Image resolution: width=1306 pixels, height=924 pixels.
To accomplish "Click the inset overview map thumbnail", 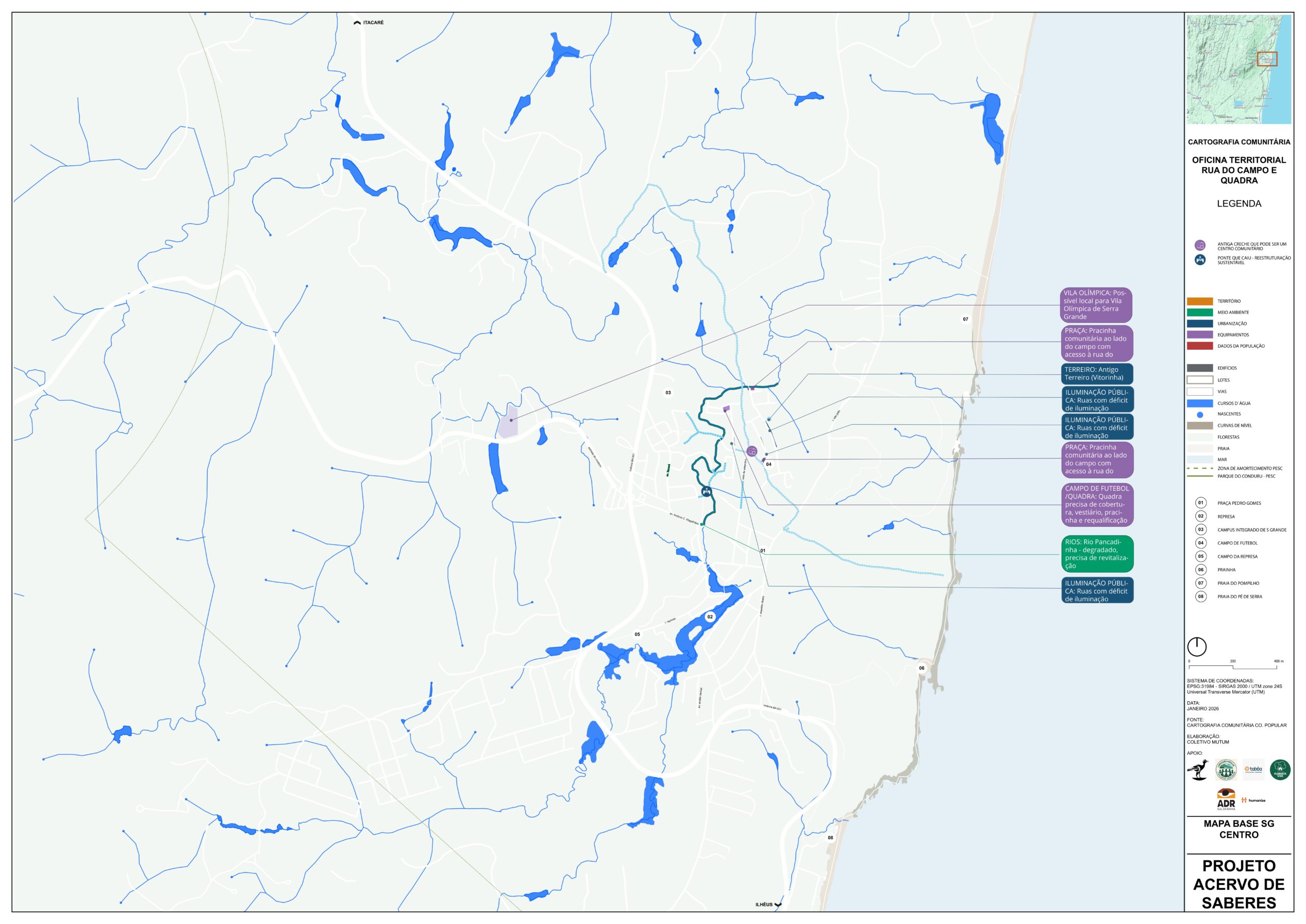I will [x=1239, y=69].
